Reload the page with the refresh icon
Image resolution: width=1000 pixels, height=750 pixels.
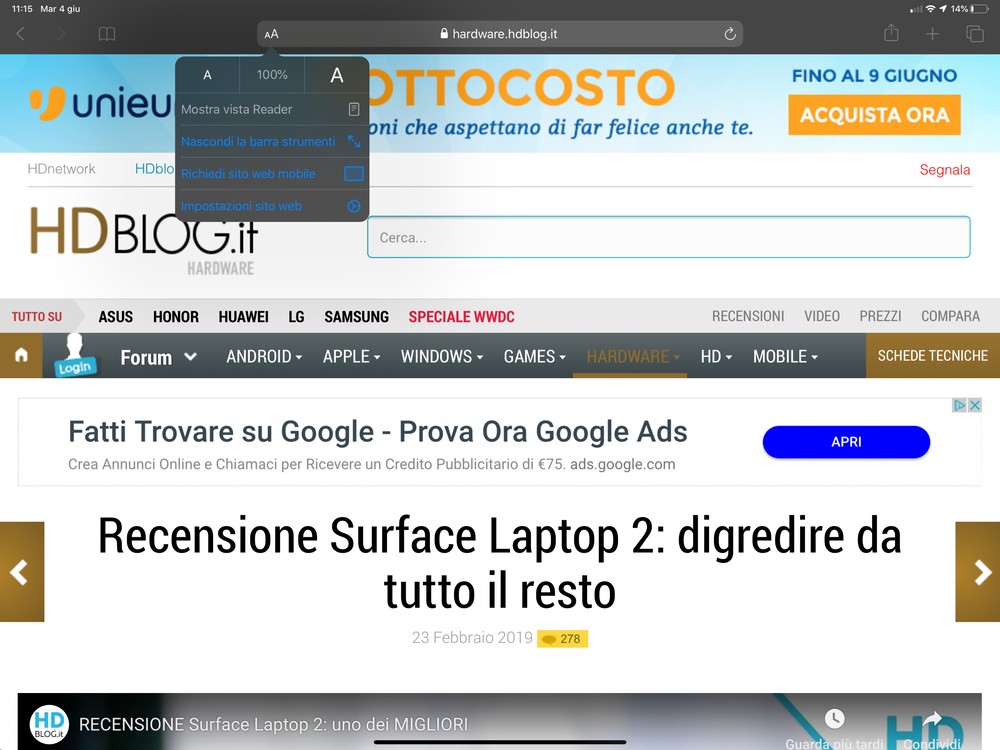click(x=730, y=34)
